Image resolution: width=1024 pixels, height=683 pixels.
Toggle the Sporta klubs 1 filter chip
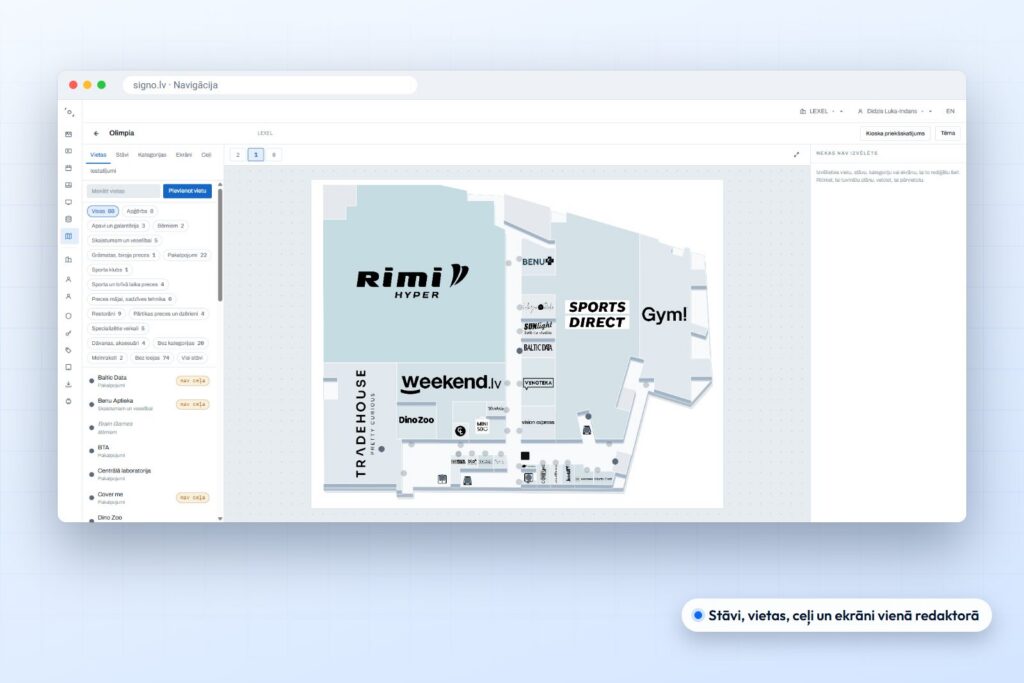click(110, 270)
